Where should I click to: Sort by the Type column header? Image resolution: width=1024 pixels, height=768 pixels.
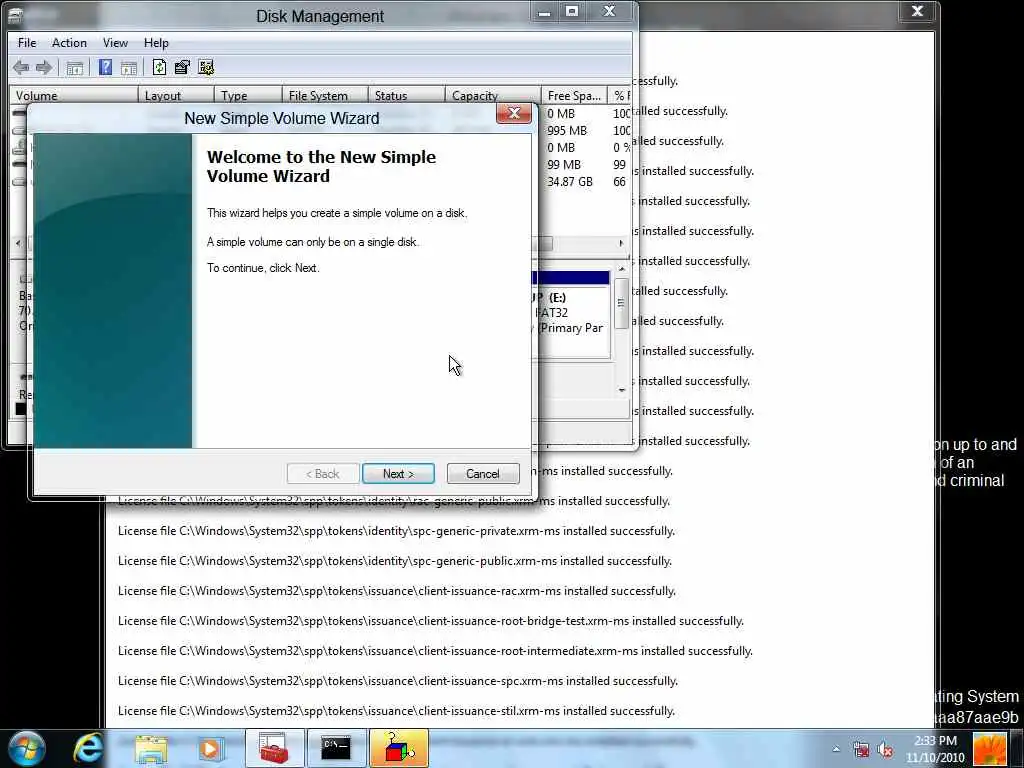[x=248, y=95]
